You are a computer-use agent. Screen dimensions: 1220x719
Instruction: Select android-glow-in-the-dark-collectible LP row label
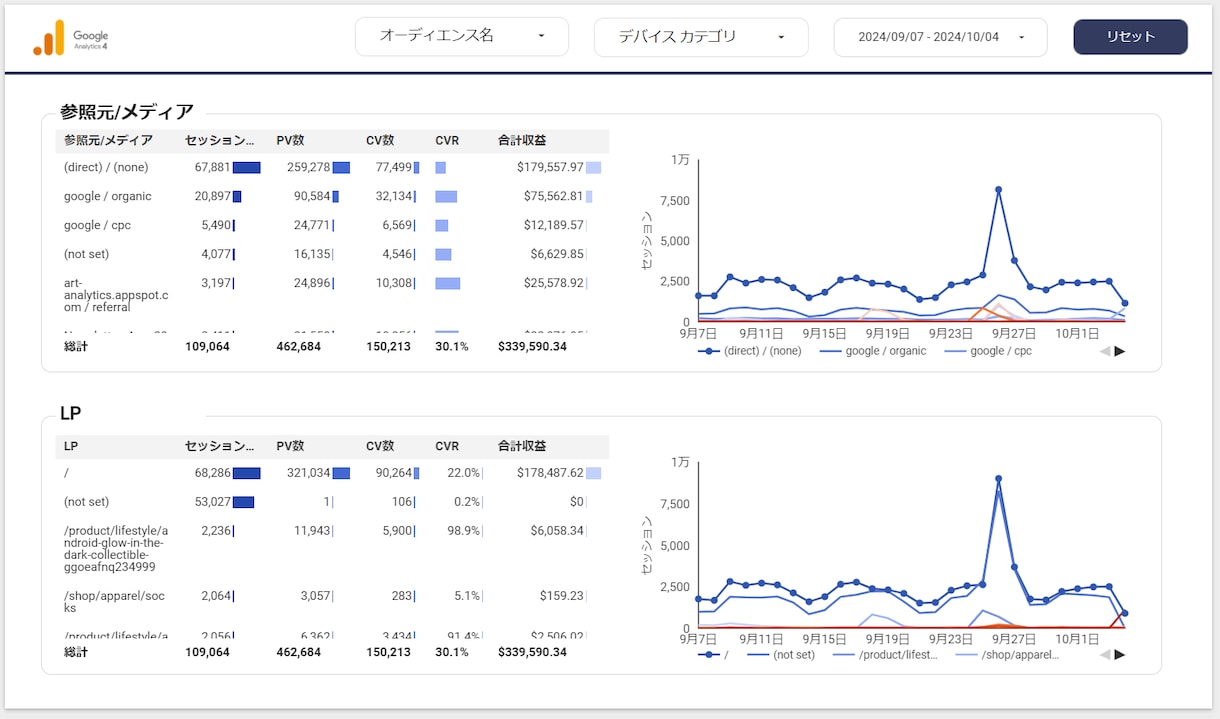point(116,549)
